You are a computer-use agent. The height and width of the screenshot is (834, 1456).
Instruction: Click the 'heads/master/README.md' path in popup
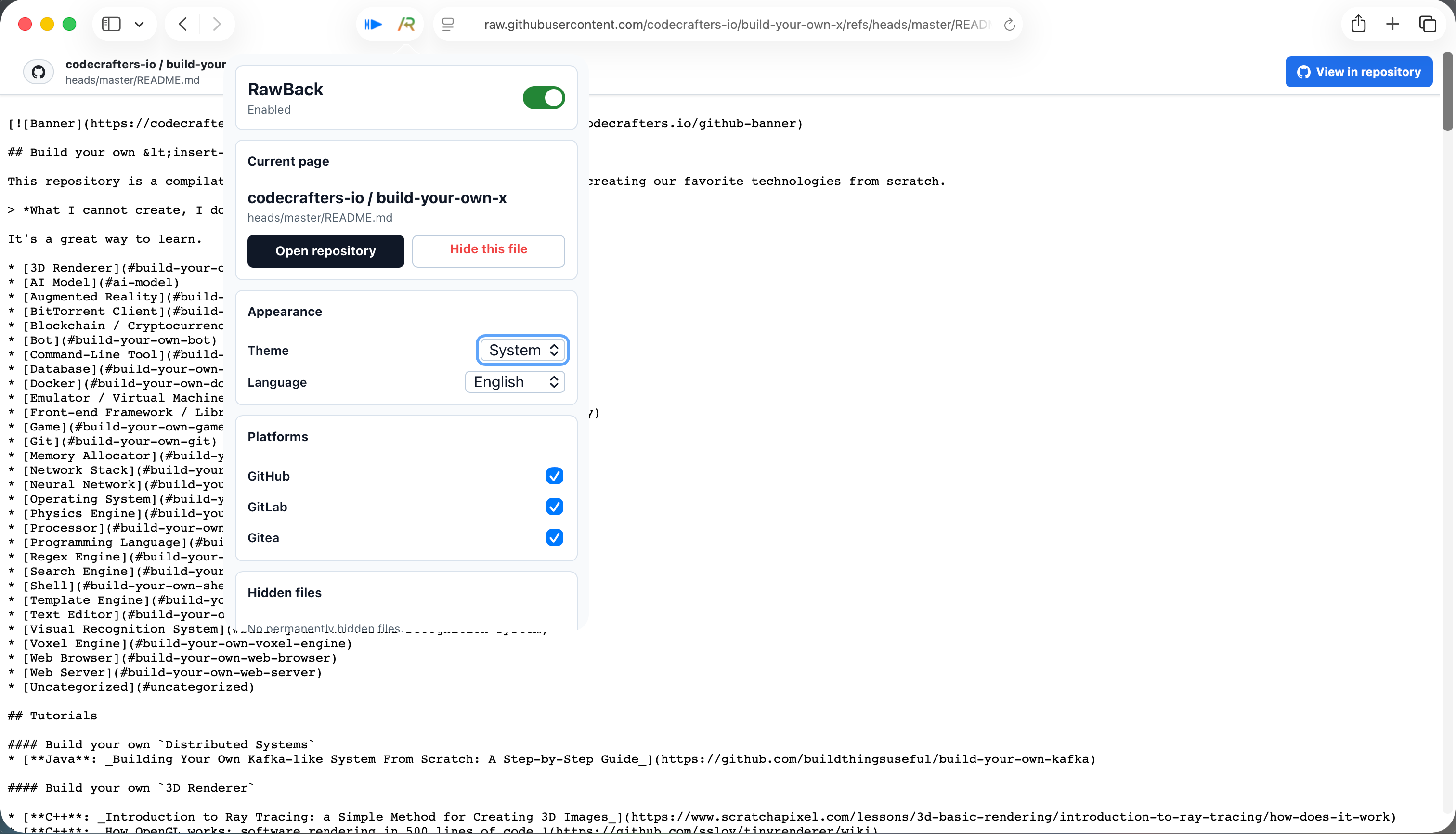tap(320, 218)
